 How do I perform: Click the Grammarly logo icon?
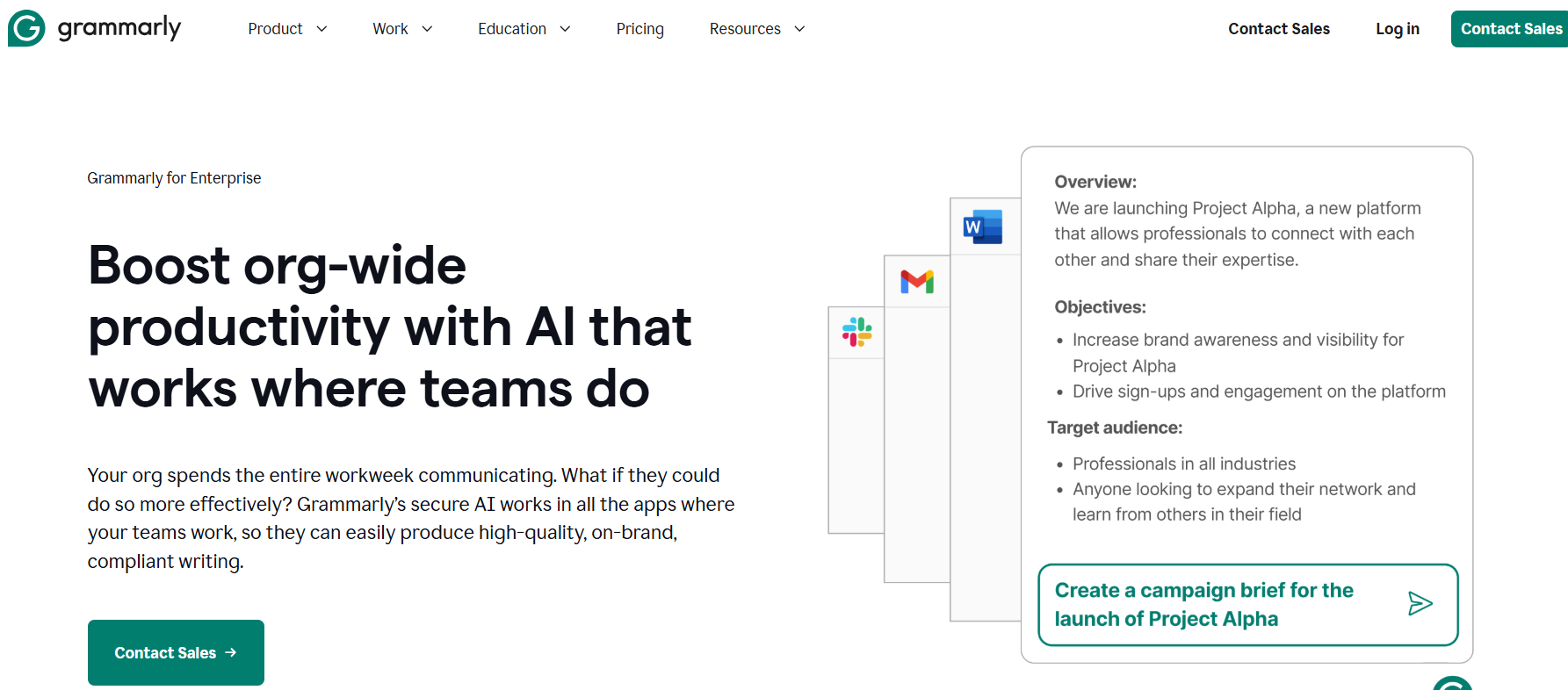click(x=26, y=28)
